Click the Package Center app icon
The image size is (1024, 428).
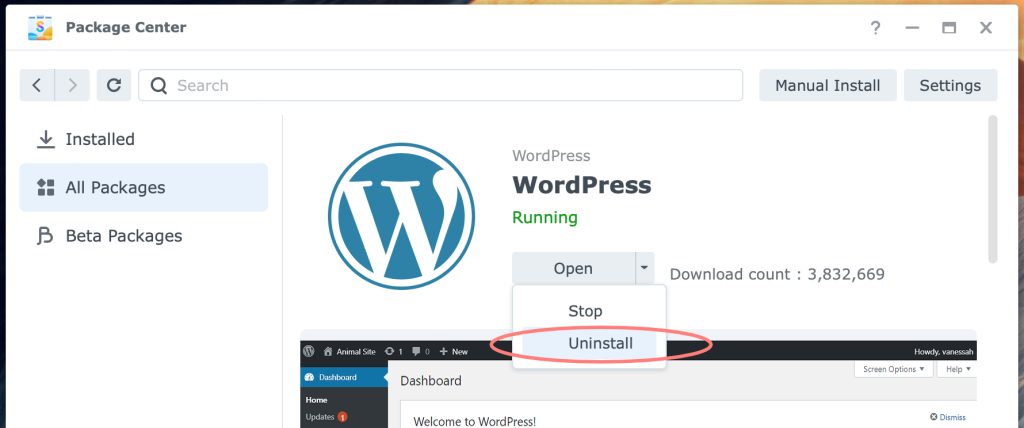[x=40, y=27]
